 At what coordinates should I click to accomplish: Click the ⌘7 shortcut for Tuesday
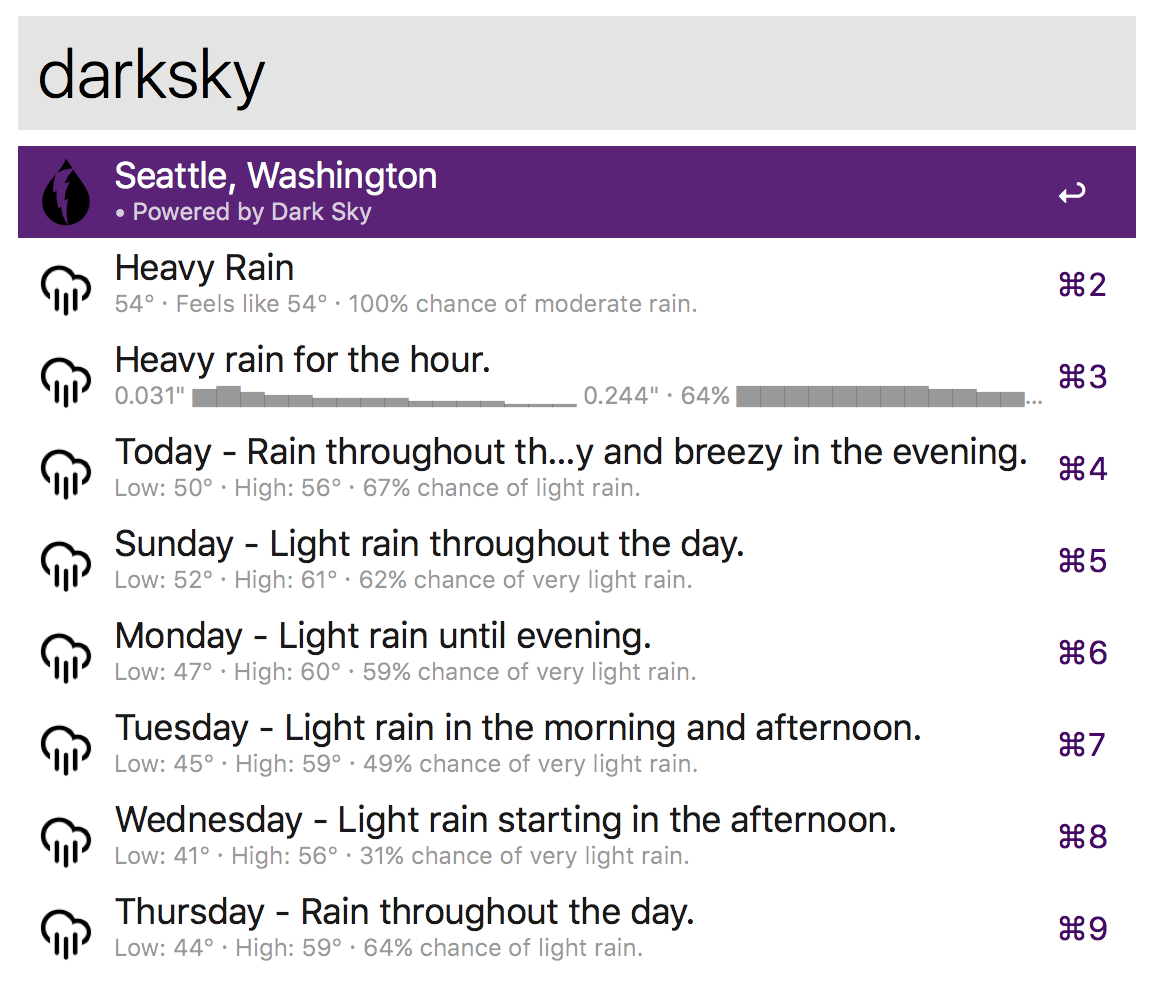1082,745
